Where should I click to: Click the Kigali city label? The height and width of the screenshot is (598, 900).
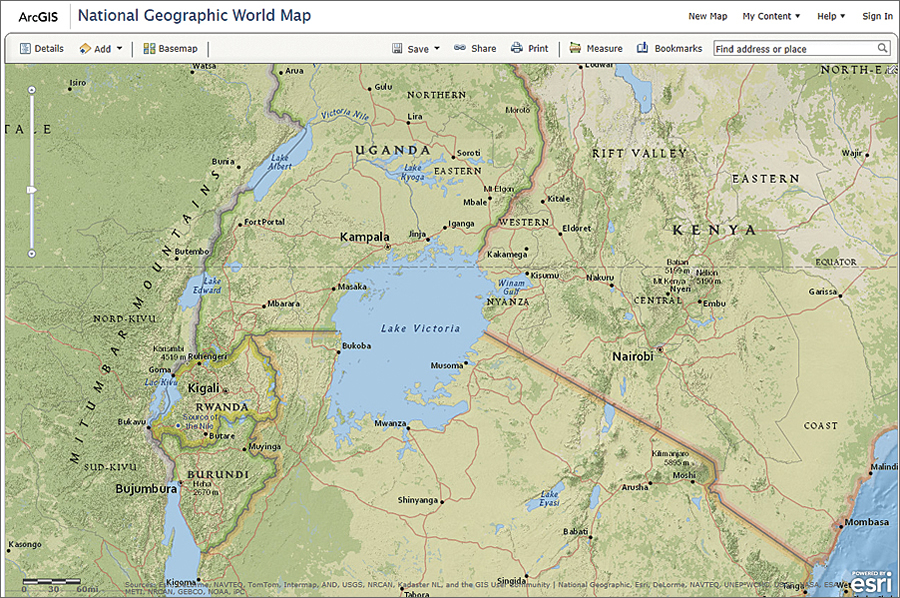[204, 388]
